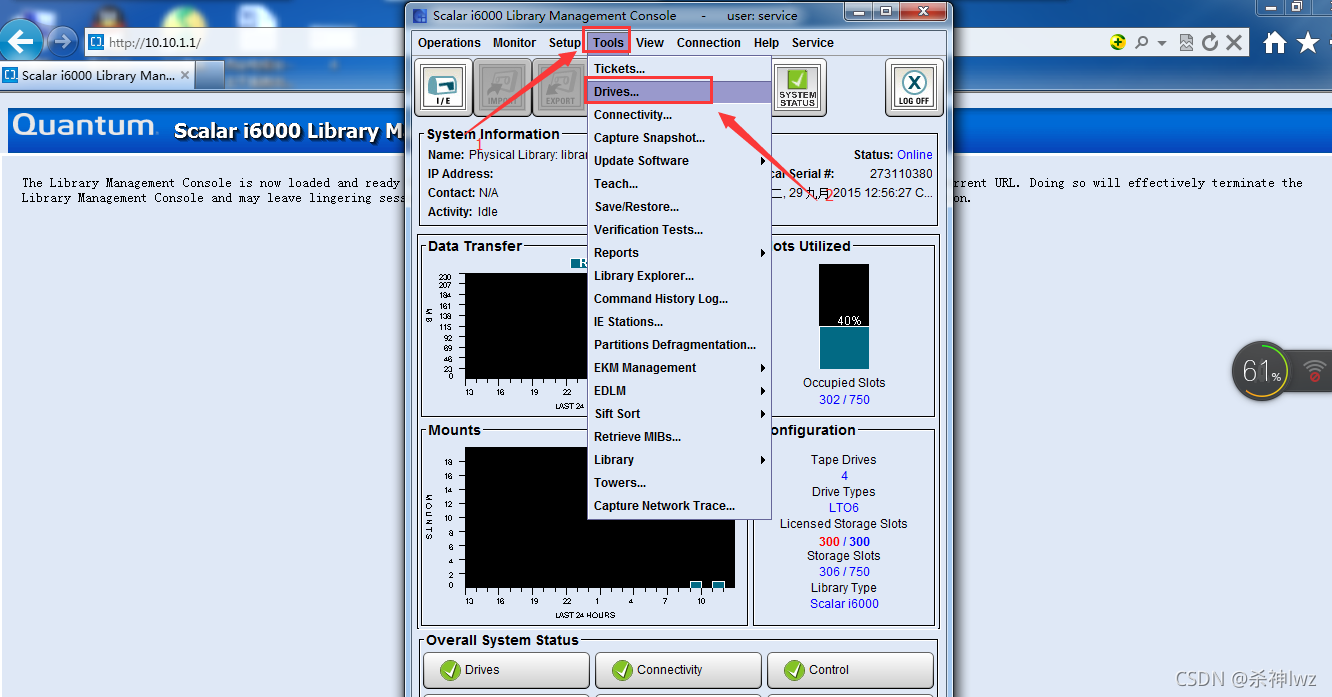Click the Tape Drives count 4
Viewport: 1332px width, 697px height.
844,476
